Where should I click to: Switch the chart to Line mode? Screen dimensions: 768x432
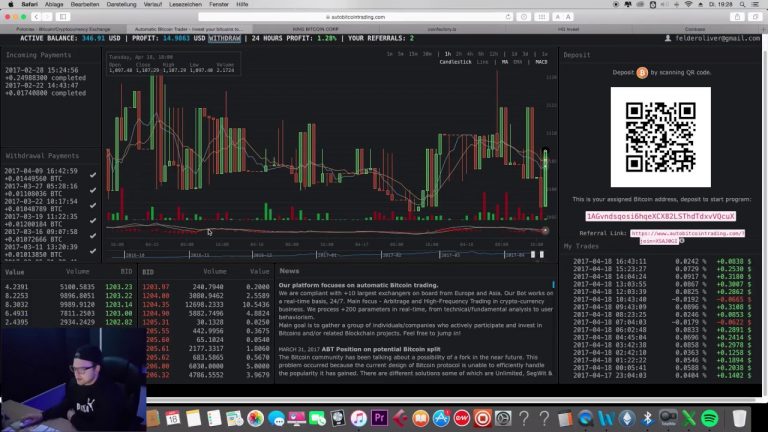[x=482, y=62]
